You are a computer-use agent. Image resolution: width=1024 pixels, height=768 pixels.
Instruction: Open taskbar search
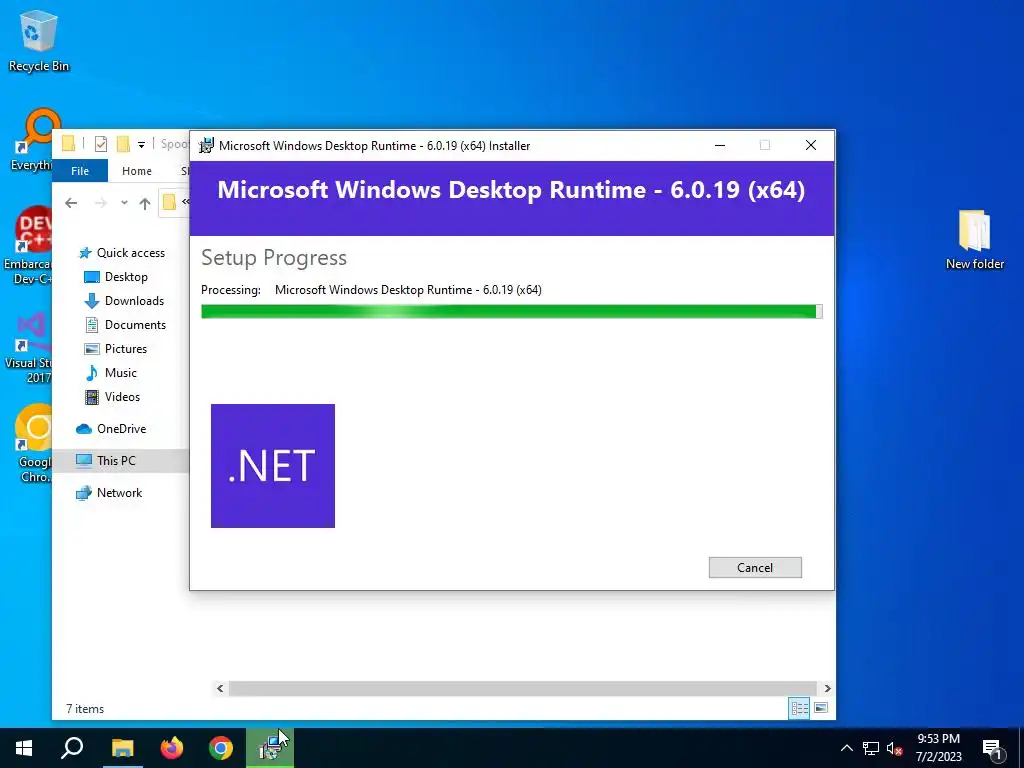click(72, 748)
